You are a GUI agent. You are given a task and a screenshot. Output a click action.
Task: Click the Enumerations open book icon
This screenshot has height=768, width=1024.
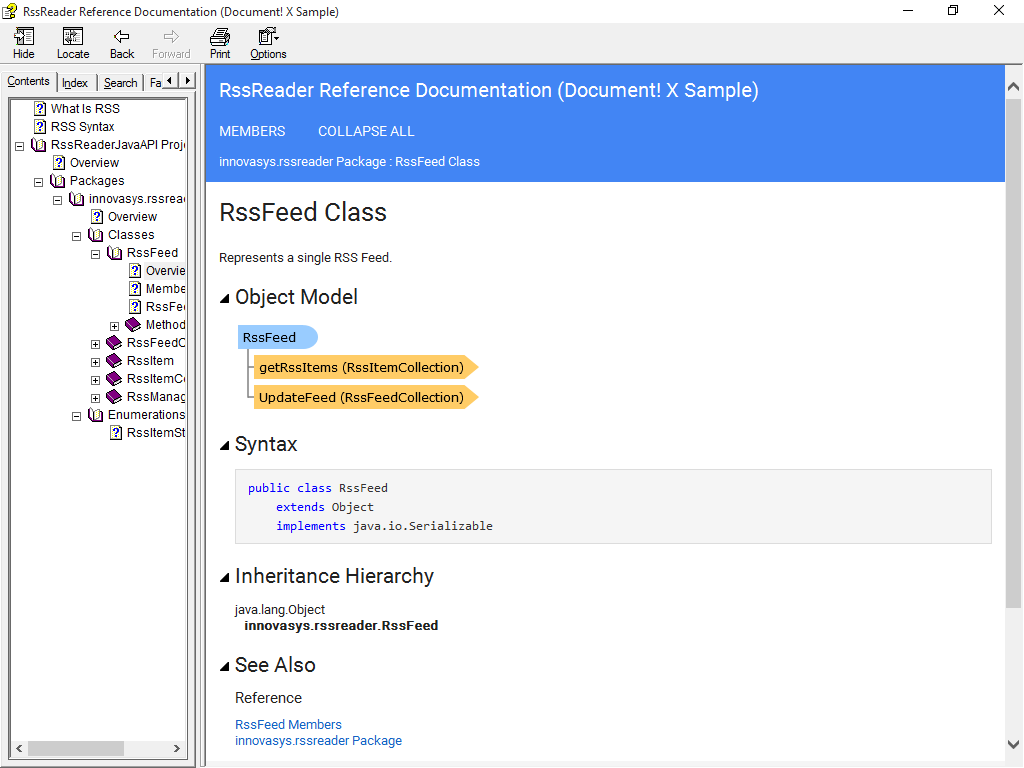(96, 415)
